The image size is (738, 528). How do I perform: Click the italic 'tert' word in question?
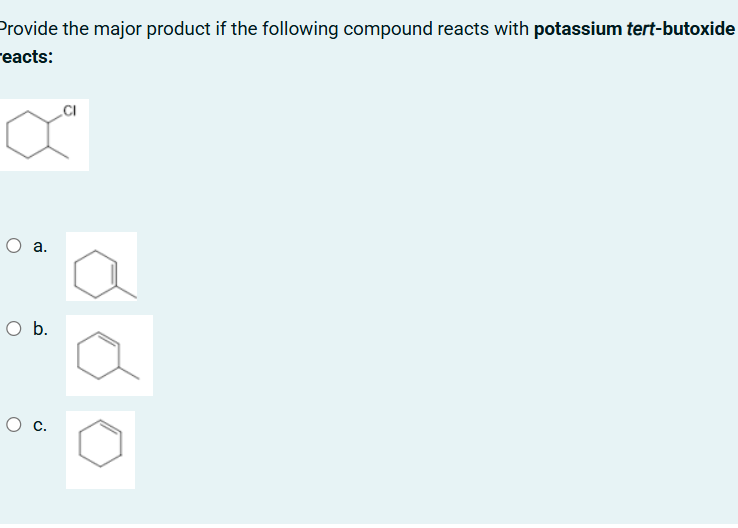641,29
